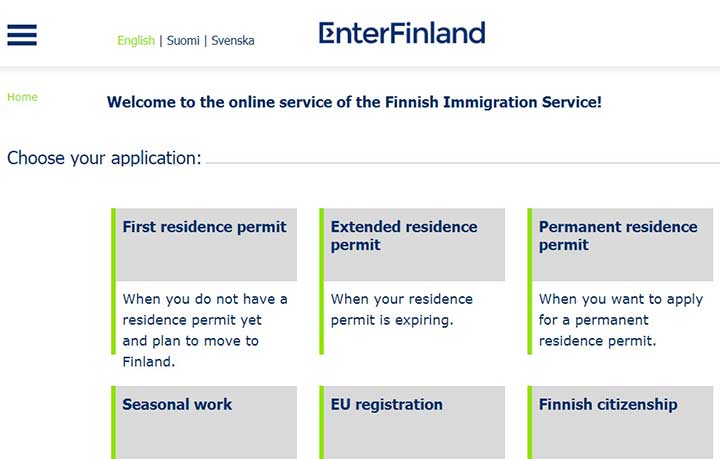Image resolution: width=720 pixels, height=459 pixels.
Task: Click the green bar beside First residence permit
Action: [113, 281]
